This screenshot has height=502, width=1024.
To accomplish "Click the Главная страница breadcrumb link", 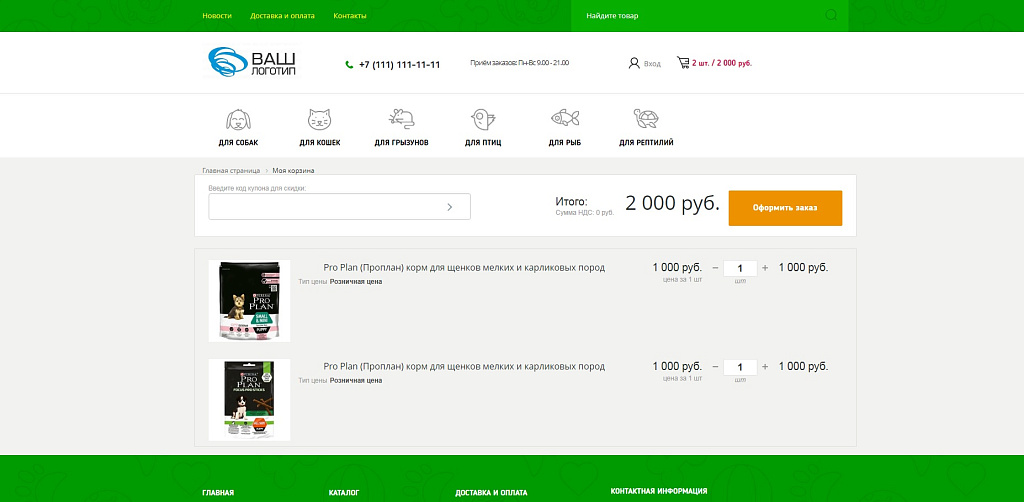I will [x=231, y=171].
